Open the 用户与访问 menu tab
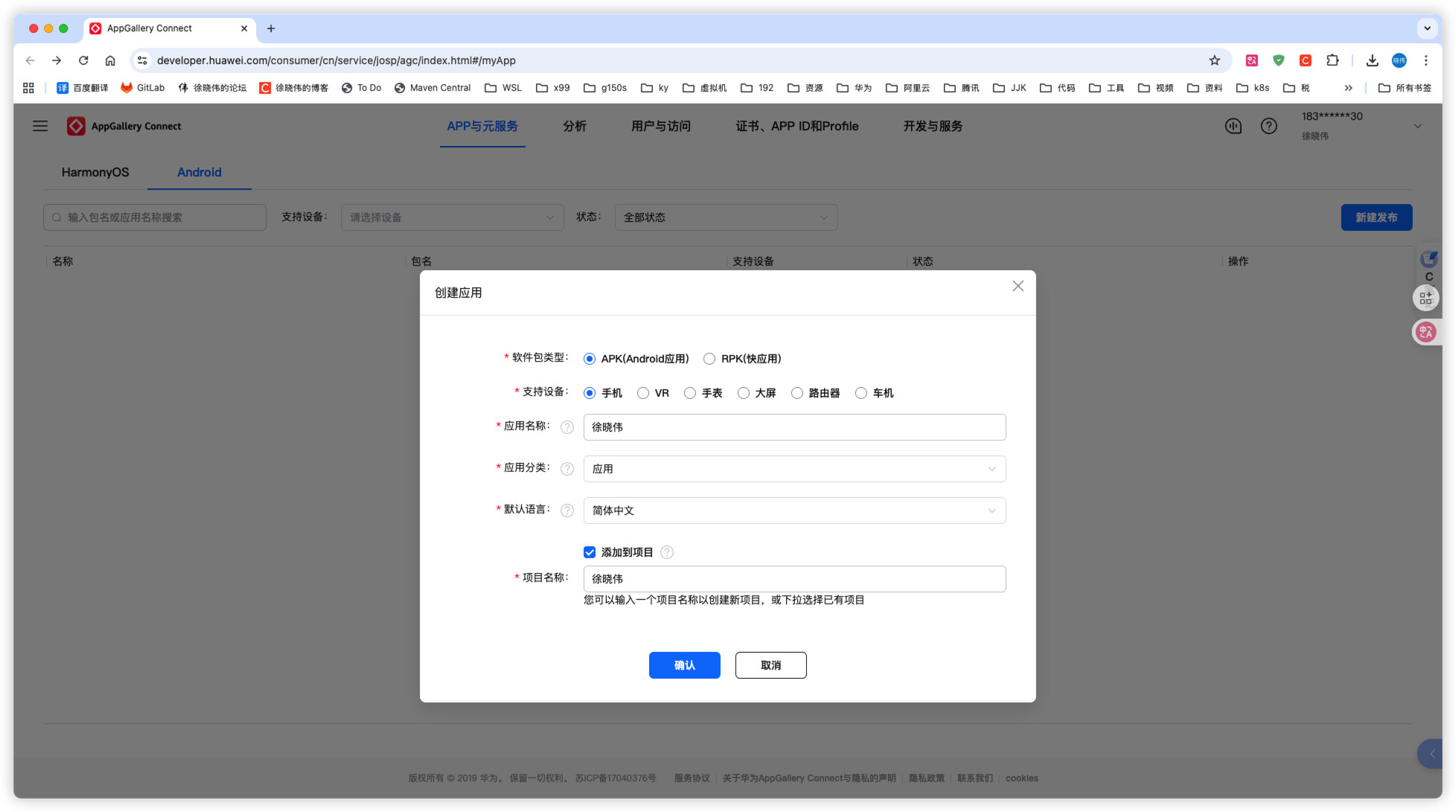 tap(660, 127)
